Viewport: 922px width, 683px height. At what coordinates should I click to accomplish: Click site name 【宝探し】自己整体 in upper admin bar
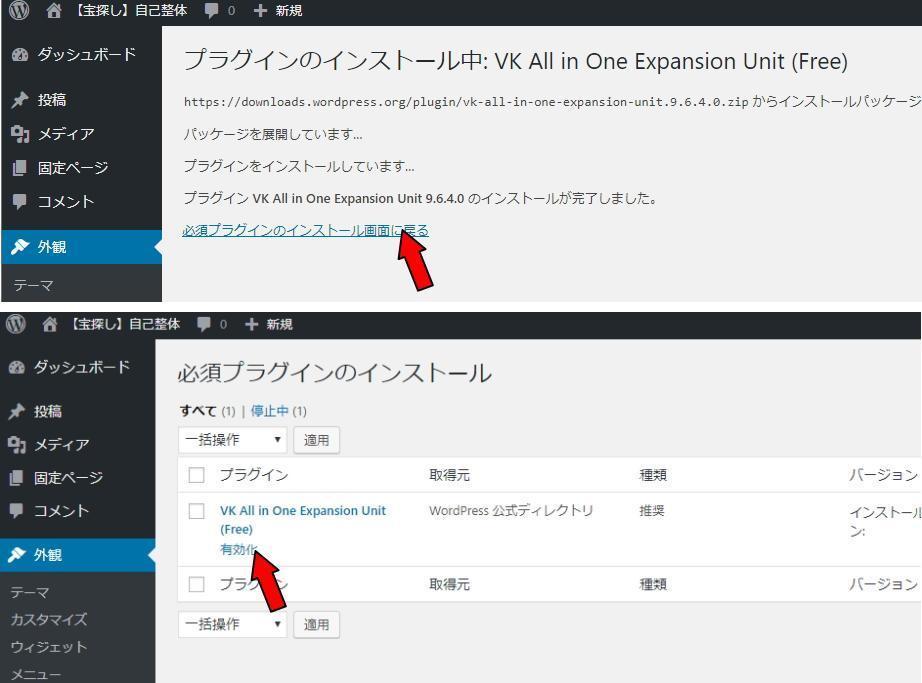point(131,11)
